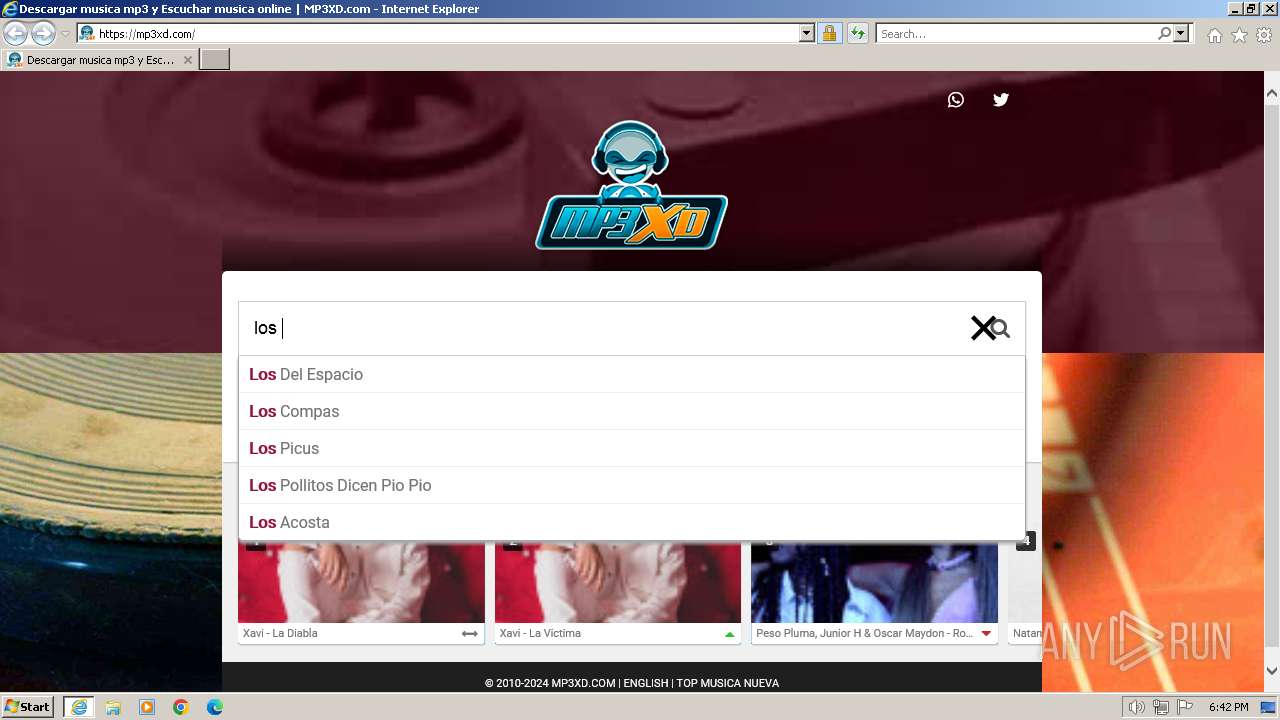Viewport: 1280px width, 720px height.
Task: Click Xavi - La Victima title
Action: pos(540,633)
